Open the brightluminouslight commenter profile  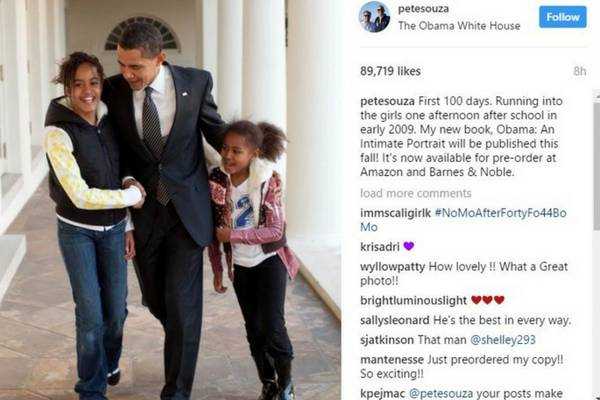tap(413, 301)
